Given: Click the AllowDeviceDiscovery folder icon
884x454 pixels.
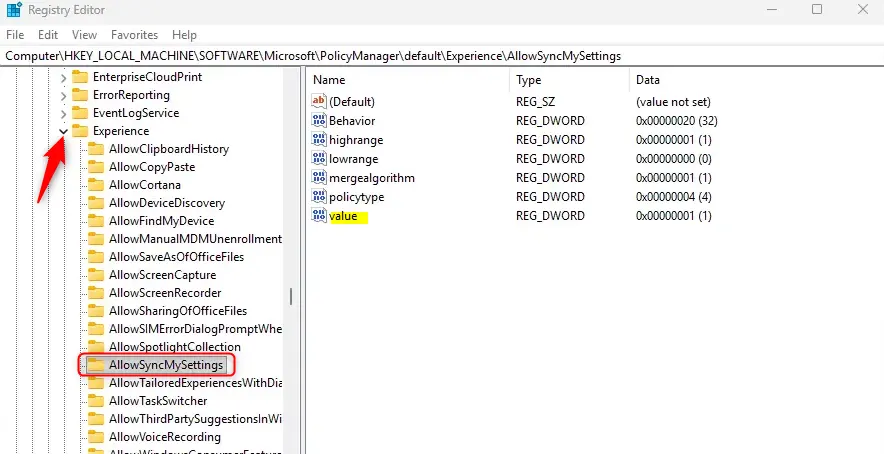Looking at the screenshot, I should pos(96,203).
